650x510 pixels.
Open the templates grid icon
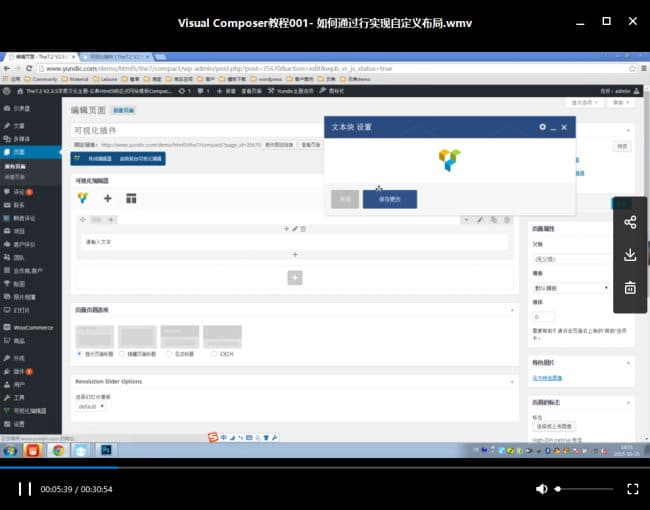131,198
